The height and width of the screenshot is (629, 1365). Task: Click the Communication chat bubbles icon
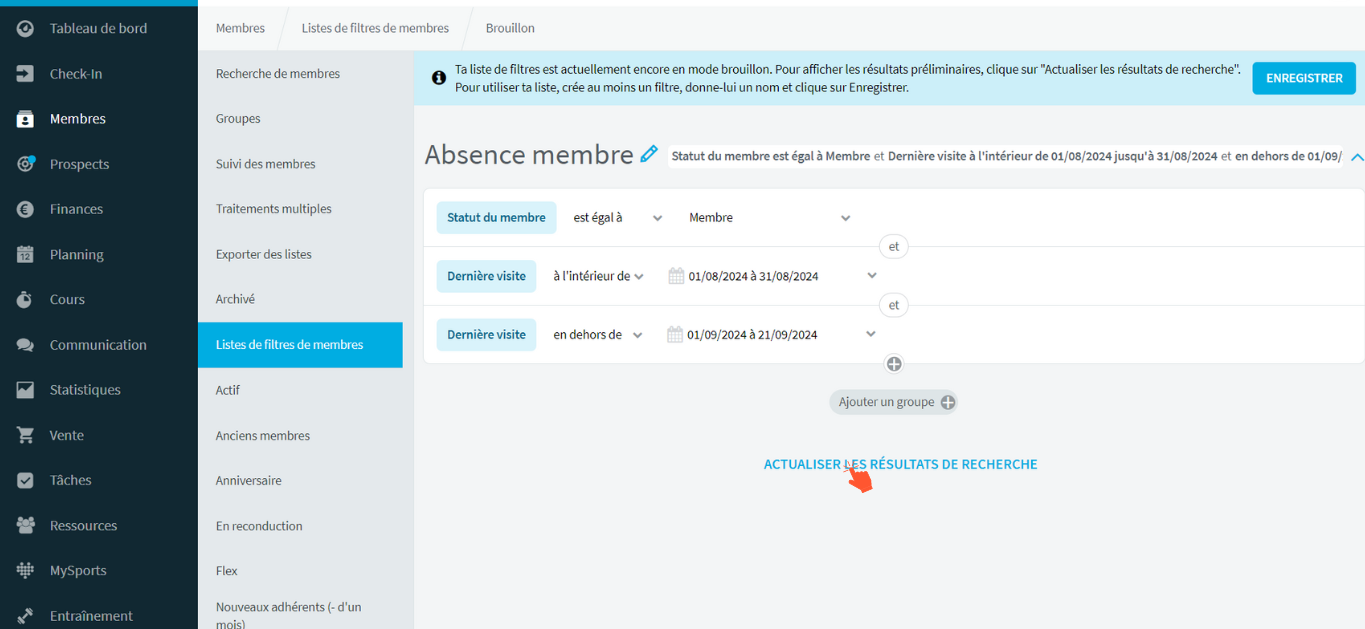tap(25, 345)
